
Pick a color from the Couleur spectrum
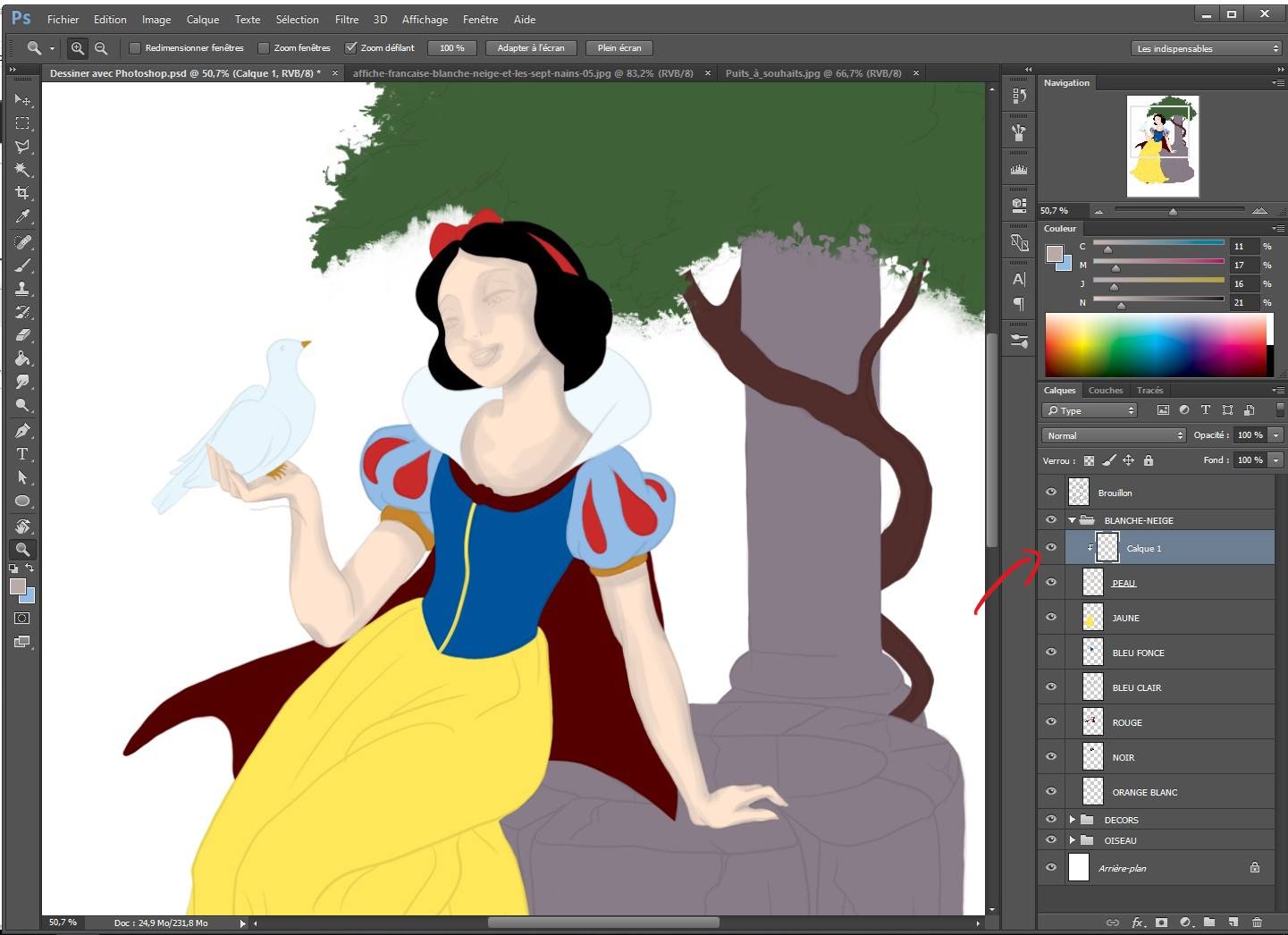(x=1158, y=344)
